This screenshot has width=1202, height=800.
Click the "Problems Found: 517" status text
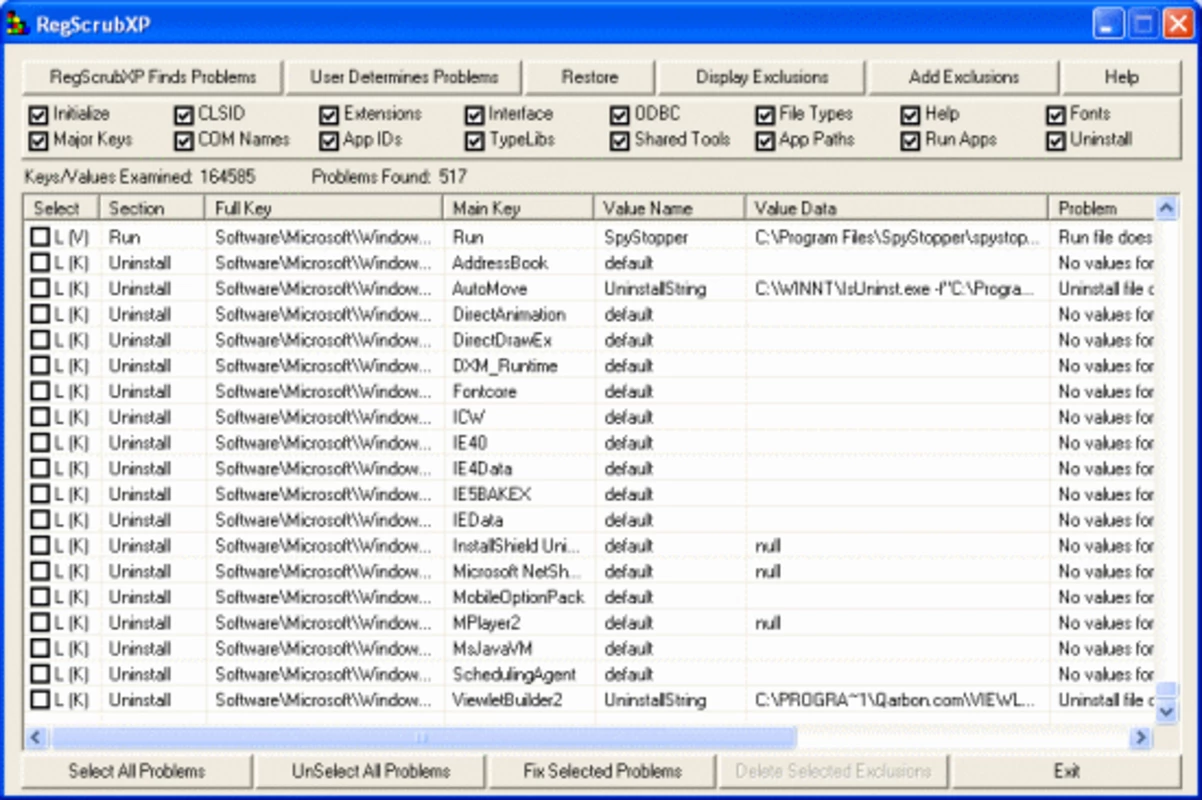(x=389, y=177)
